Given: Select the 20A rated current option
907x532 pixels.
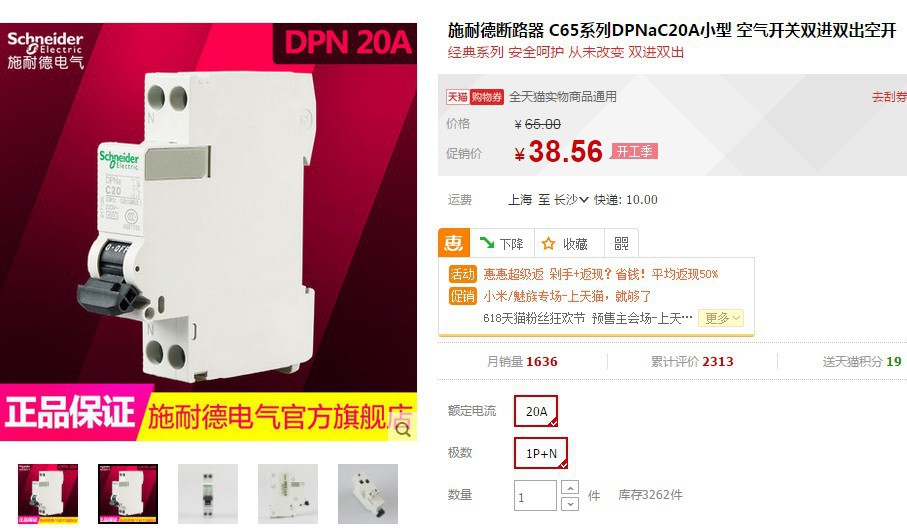Looking at the screenshot, I should [536, 411].
